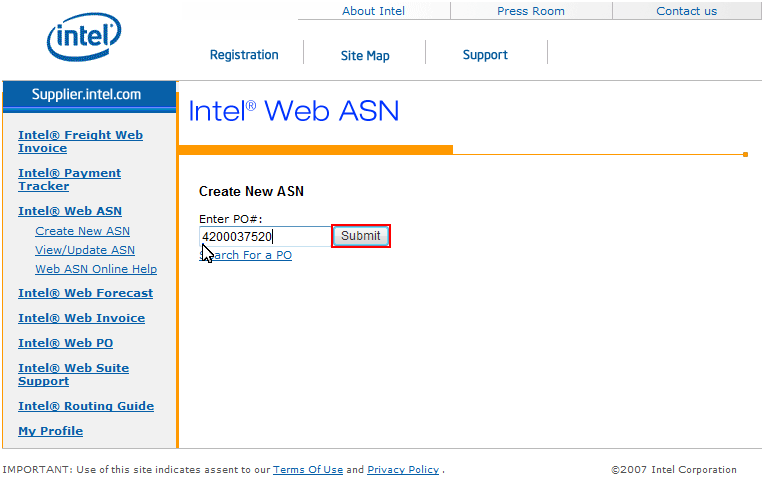Click the Enter PO# input field
Viewport: 765px width, 479px height.
point(265,236)
